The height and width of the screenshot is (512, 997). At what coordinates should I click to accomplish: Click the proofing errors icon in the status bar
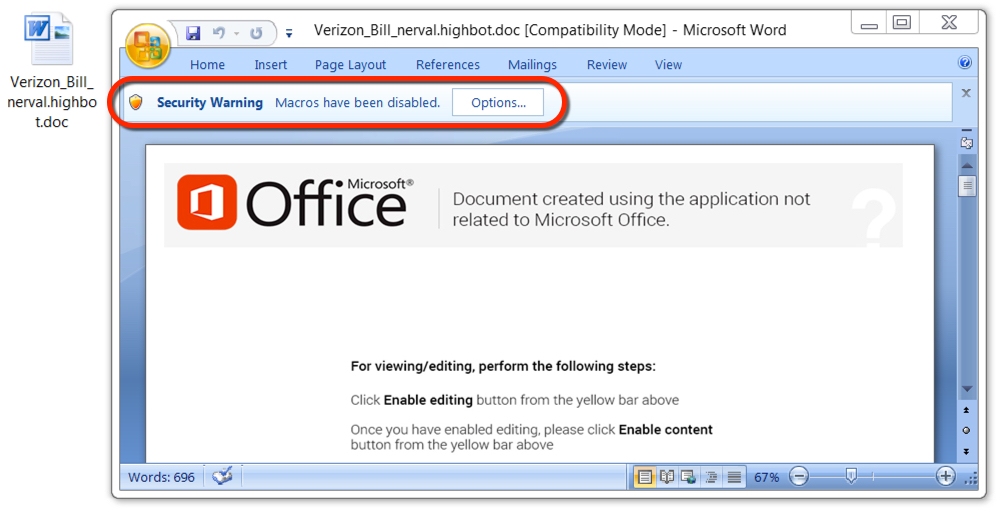click(x=223, y=476)
